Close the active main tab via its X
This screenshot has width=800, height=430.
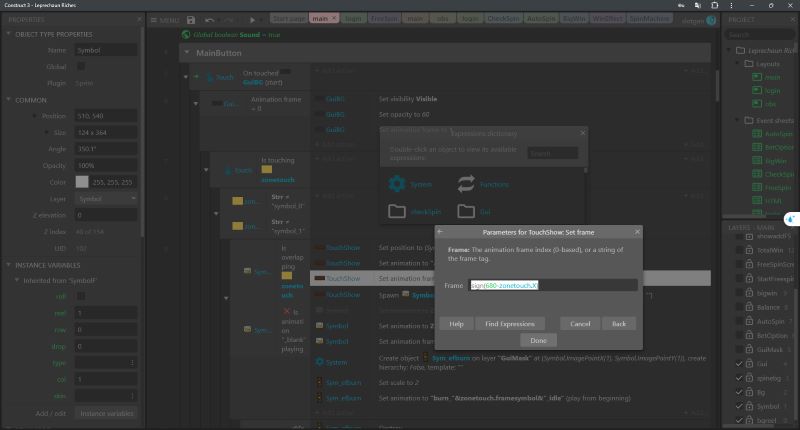334,18
